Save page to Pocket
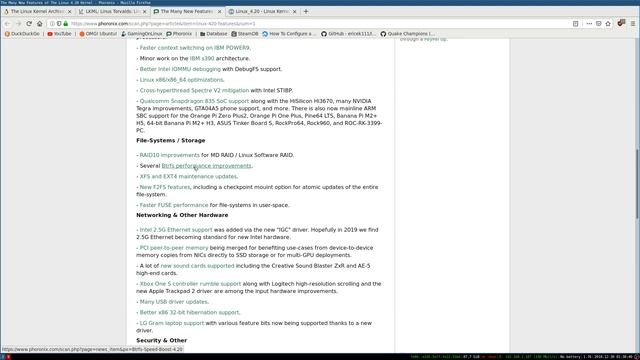This screenshot has width=640, height=360. pos(598,24)
